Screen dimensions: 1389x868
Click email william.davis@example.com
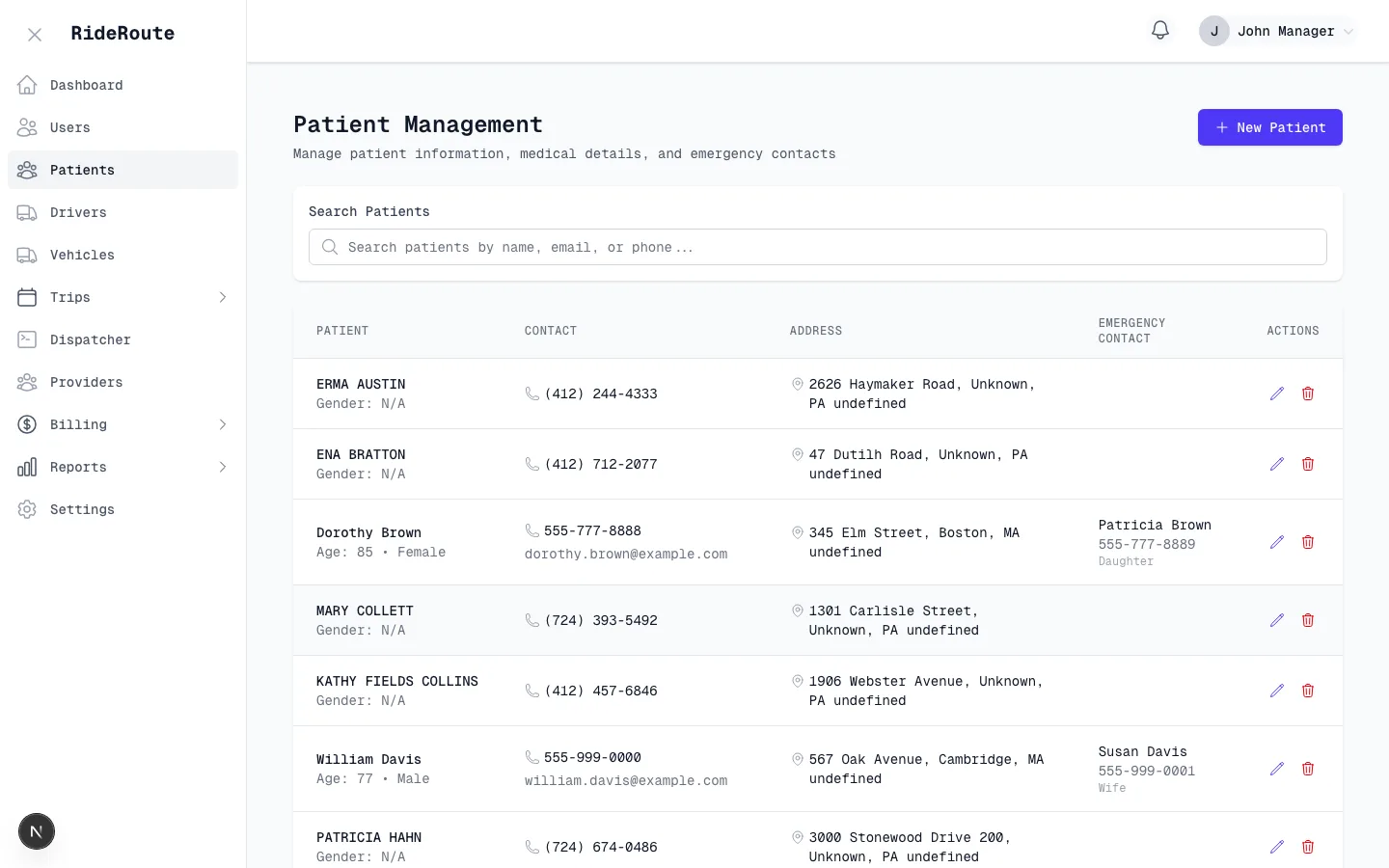coord(626,780)
